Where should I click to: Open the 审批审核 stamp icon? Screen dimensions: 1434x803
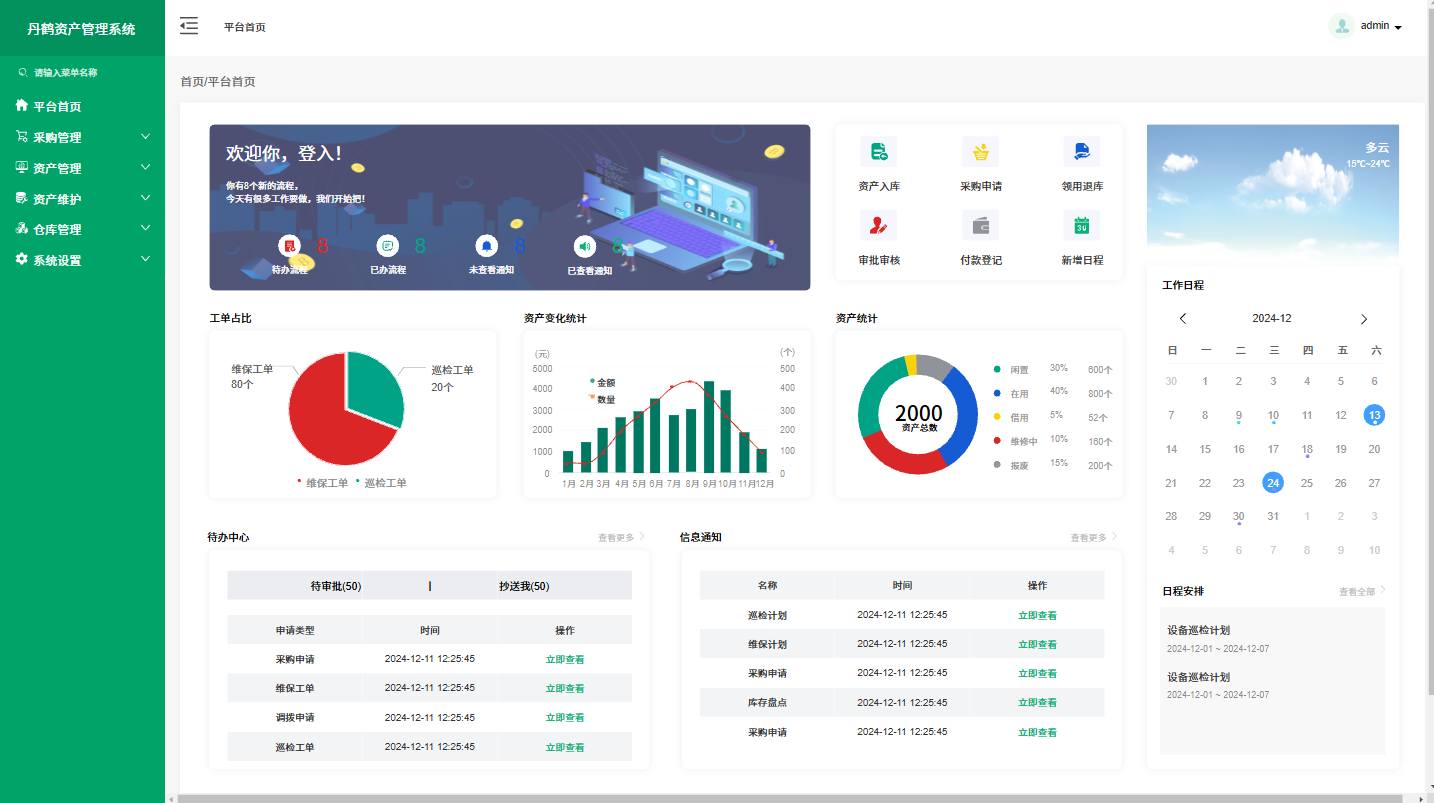coord(878,226)
